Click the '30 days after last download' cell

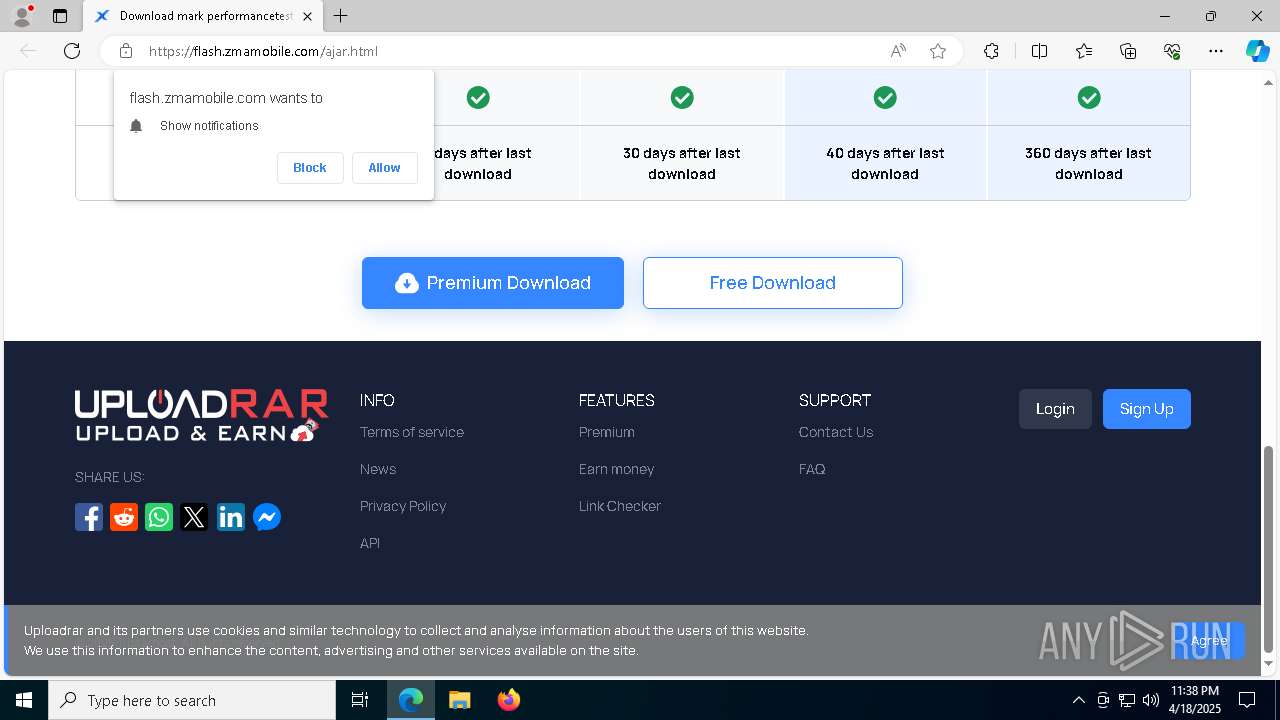click(x=682, y=163)
